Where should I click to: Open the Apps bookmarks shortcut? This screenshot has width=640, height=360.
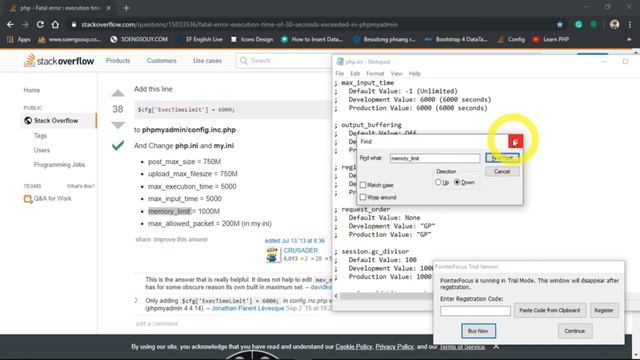[x=19, y=40]
